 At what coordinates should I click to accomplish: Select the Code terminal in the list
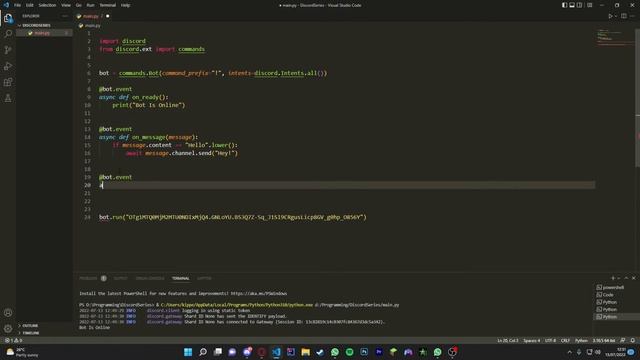pos(608,295)
